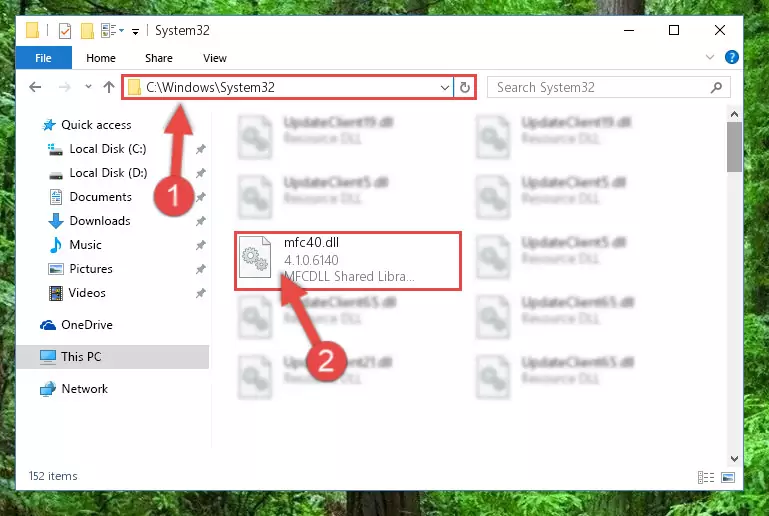
Task: Switch to Details view icon in status bar
Action: click(706, 477)
